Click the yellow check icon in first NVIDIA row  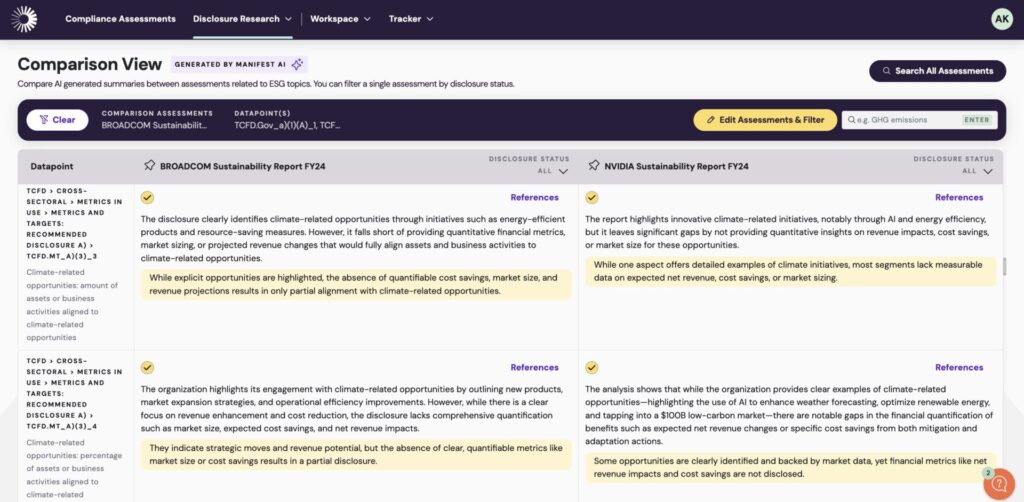pyautogui.click(x=592, y=198)
